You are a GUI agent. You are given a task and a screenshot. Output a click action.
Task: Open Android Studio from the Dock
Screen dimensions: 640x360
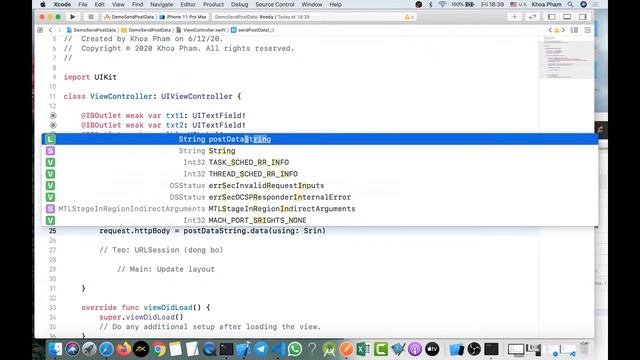point(329,349)
